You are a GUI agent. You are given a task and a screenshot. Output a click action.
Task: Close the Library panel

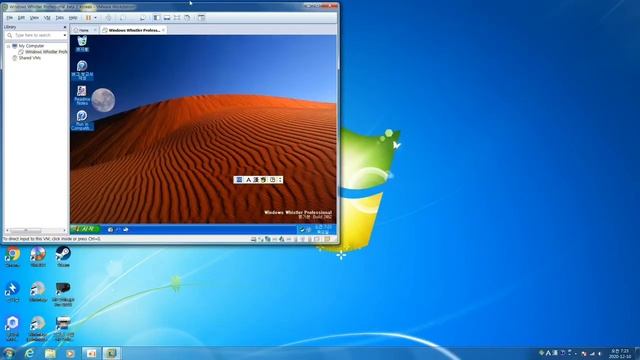pyautogui.click(x=64, y=27)
